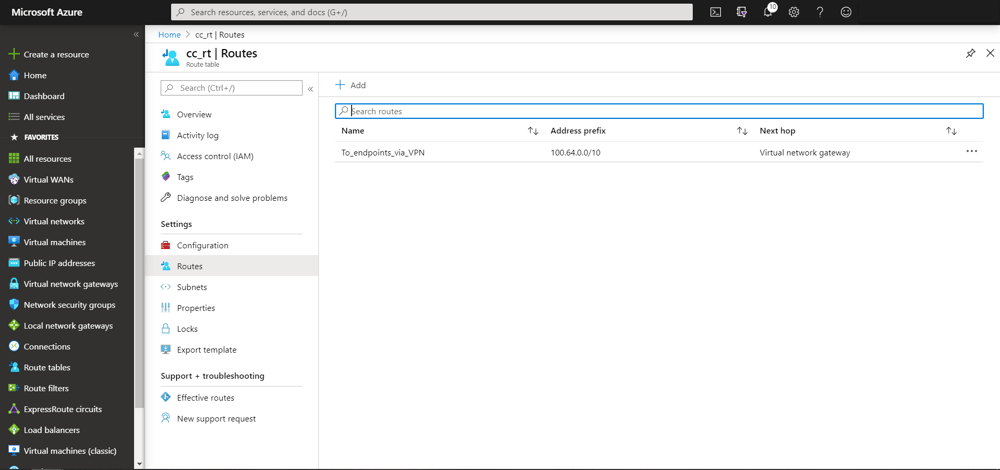Image resolution: width=1000 pixels, height=470 pixels.
Task: Select Routes menu item
Action: click(232, 266)
